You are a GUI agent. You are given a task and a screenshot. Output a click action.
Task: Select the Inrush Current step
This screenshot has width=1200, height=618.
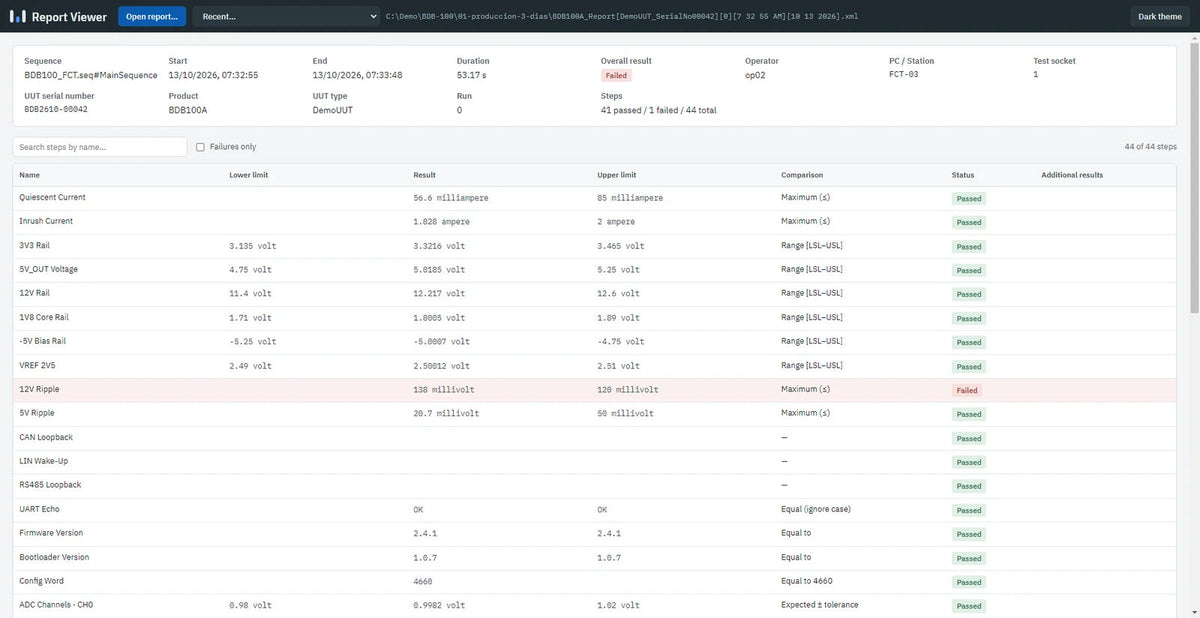(595, 221)
